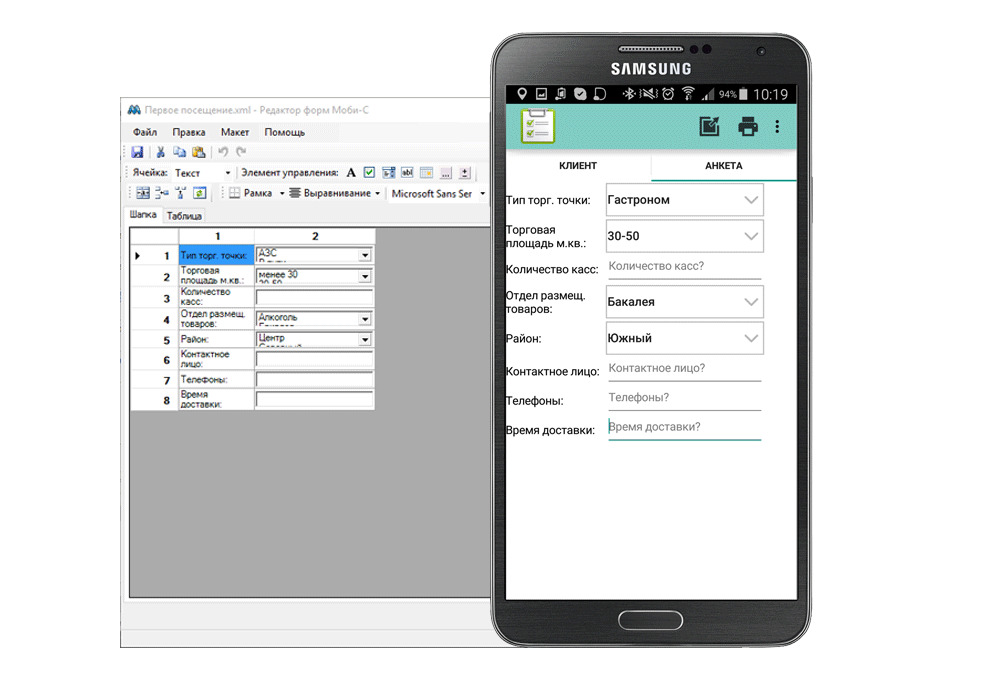Switch to the Таблица tab
The height and width of the screenshot is (675, 1000).
pos(184,216)
